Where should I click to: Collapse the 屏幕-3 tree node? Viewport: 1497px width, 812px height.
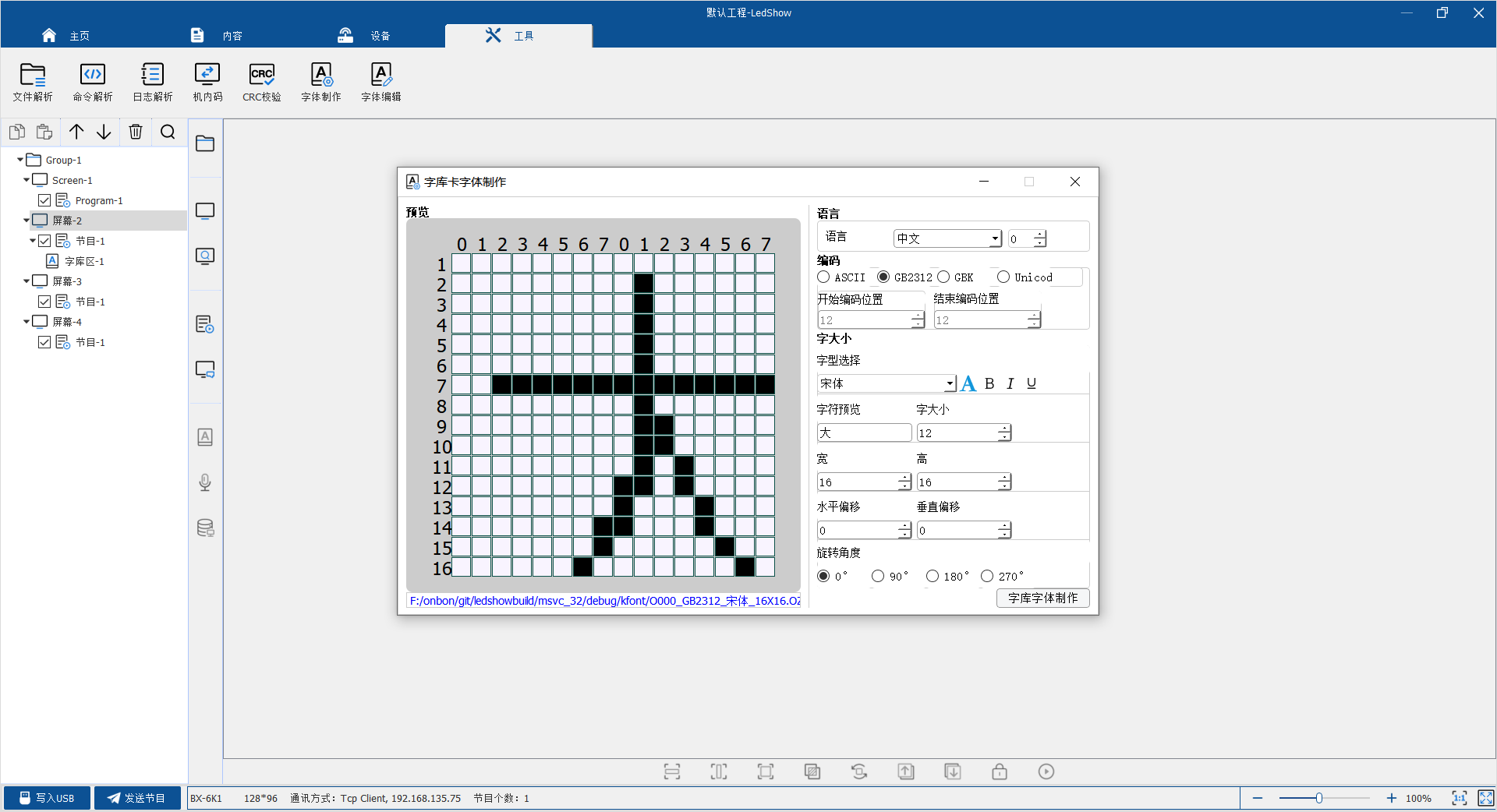(x=27, y=281)
